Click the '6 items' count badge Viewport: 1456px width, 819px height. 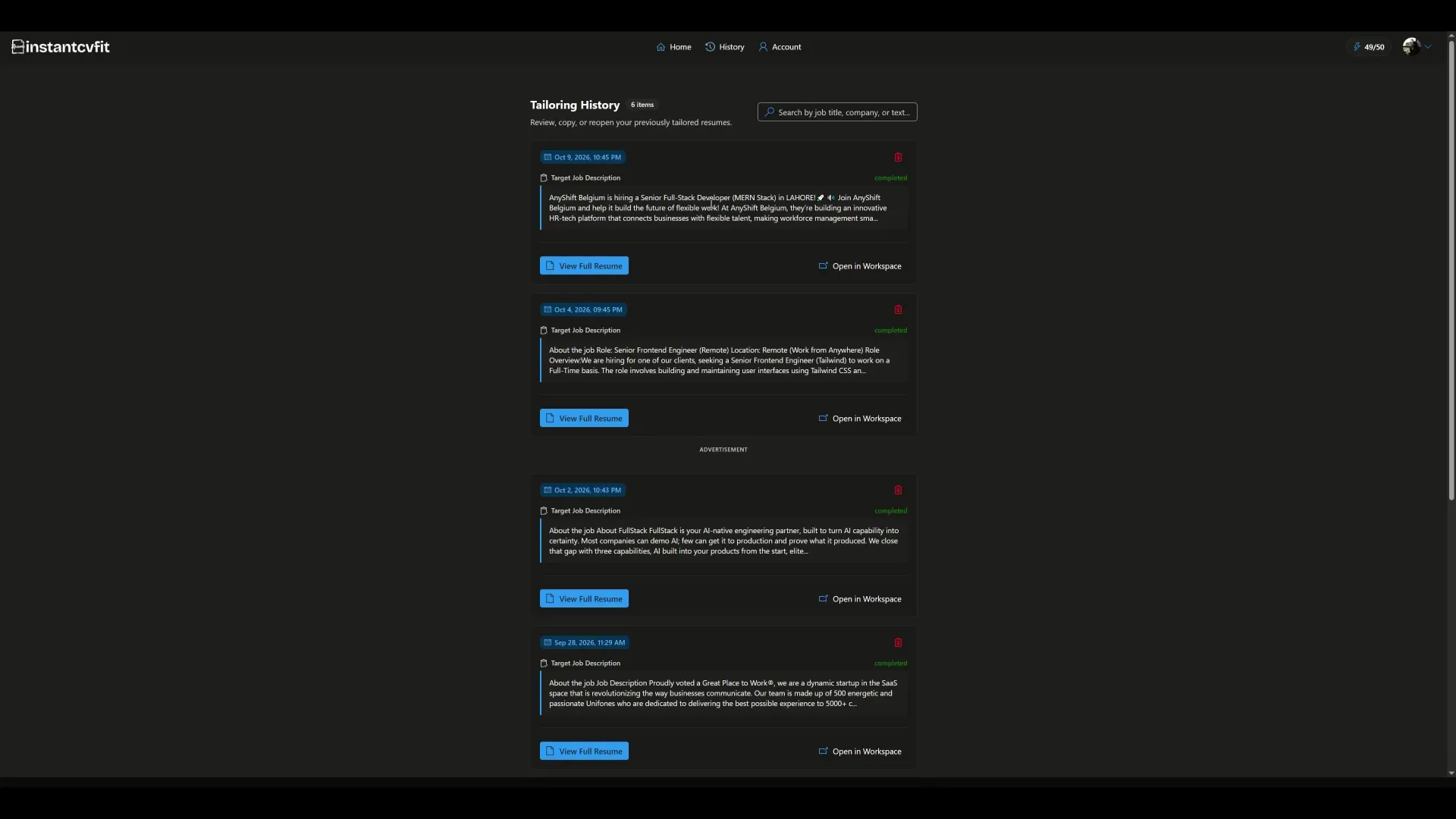point(642,105)
